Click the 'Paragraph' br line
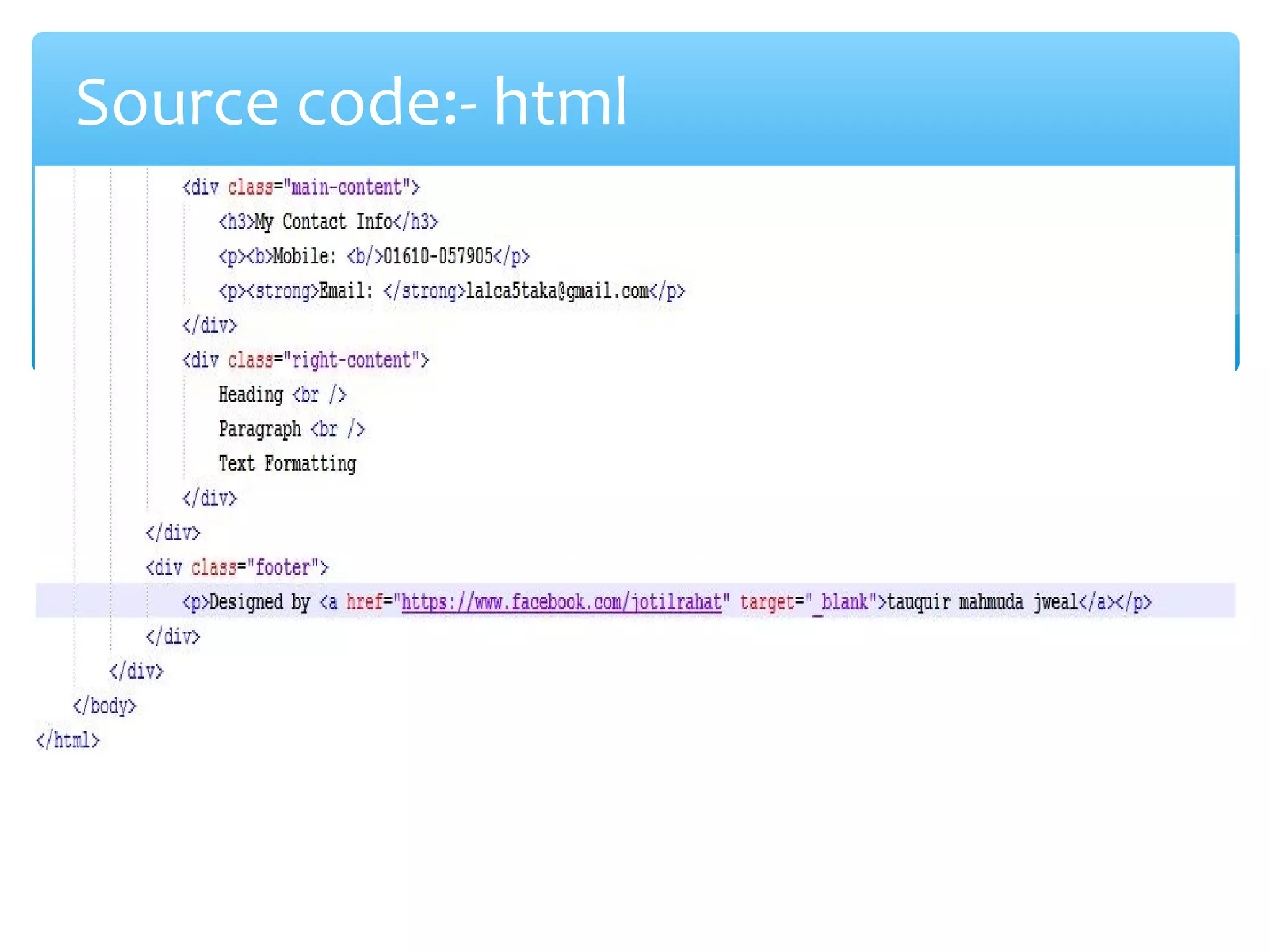The image size is (1270, 952). (291, 429)
